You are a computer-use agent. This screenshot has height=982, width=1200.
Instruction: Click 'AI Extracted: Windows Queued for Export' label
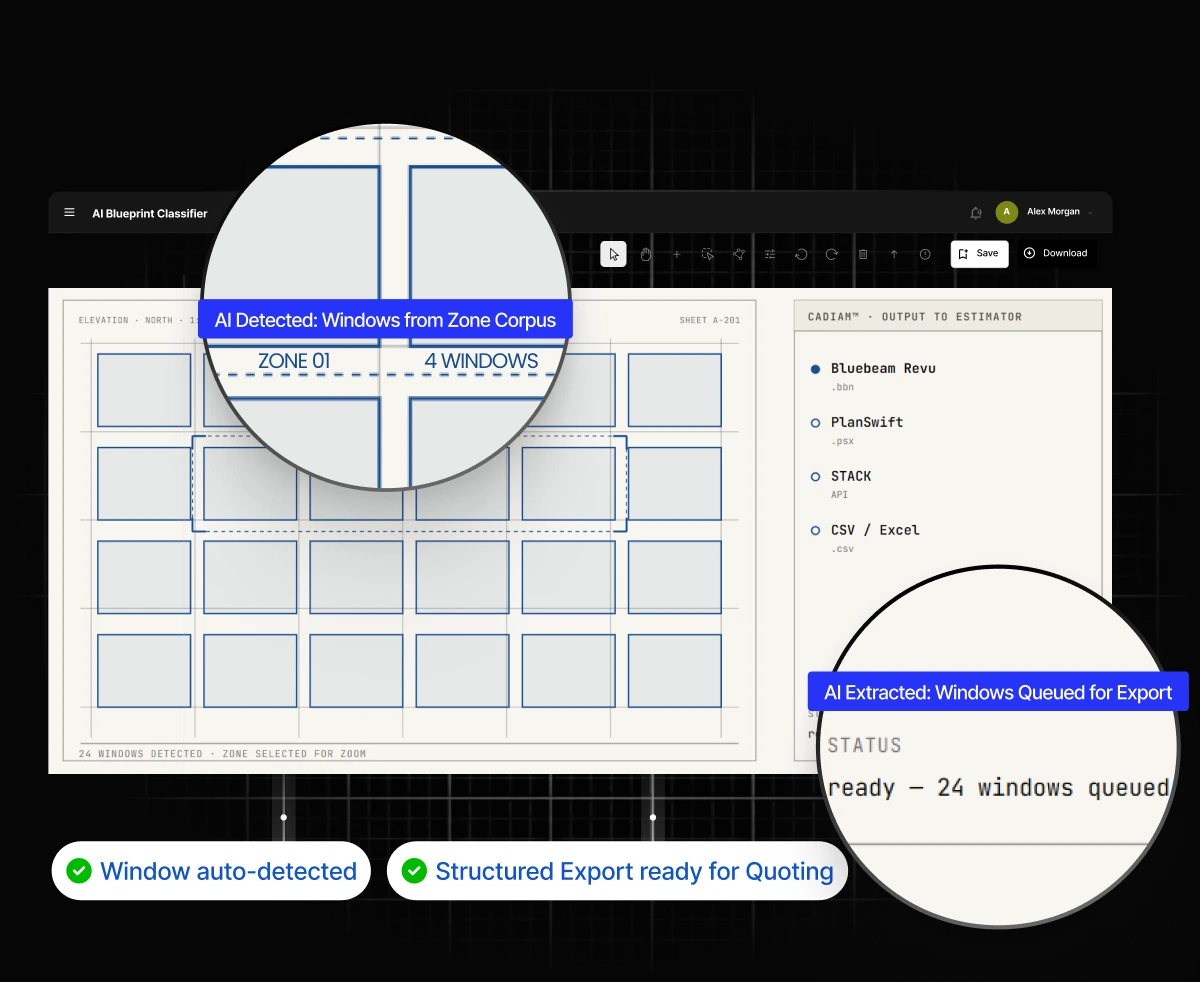tap(998, 692)
